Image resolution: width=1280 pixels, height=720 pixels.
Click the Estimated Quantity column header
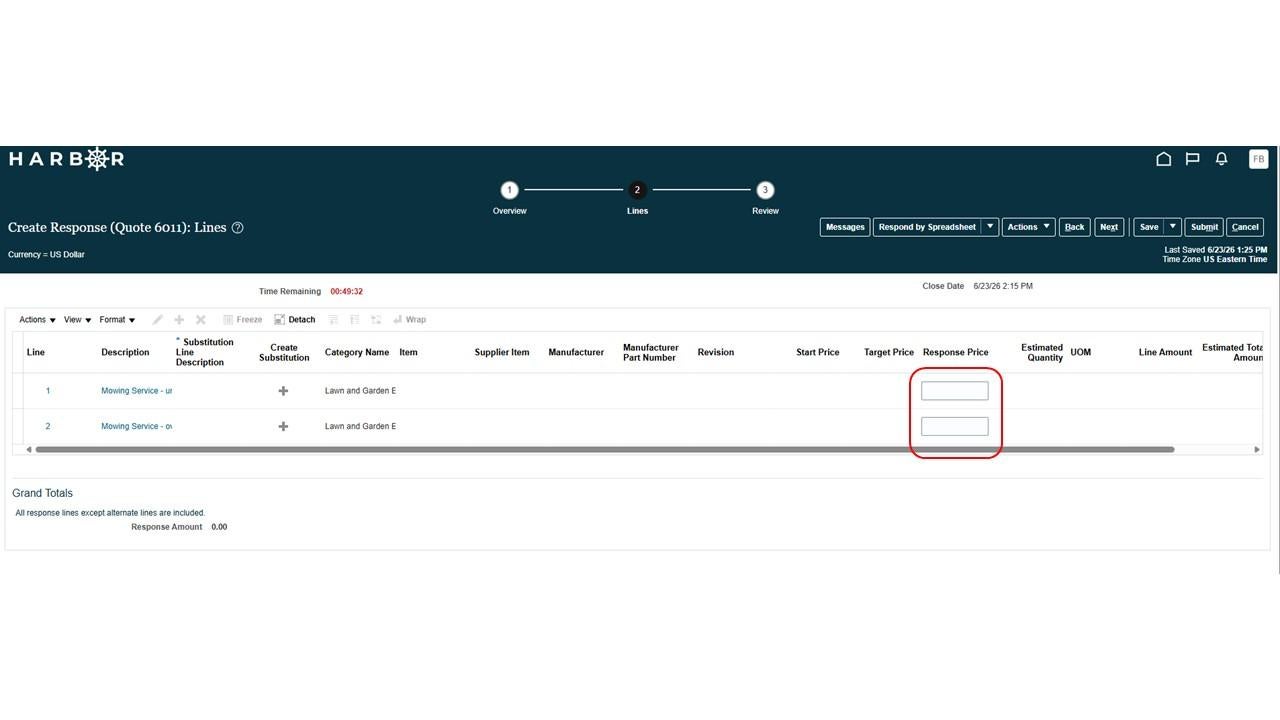[1042, 352]
